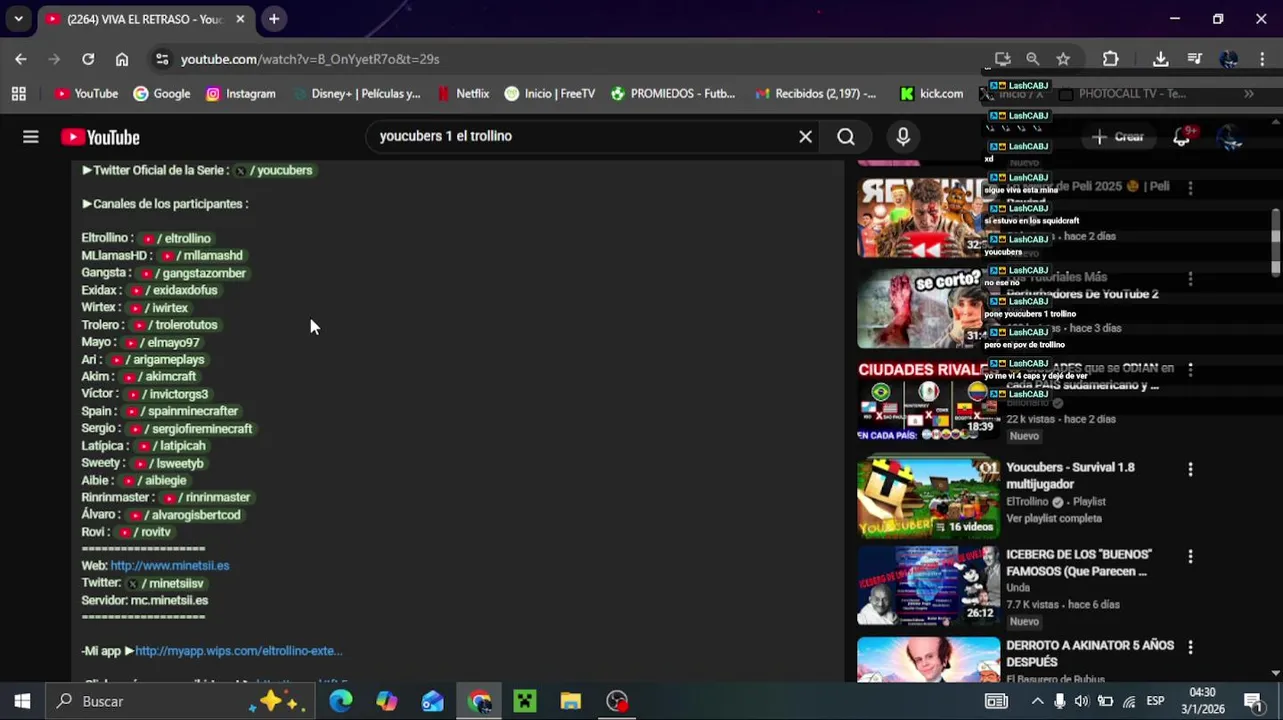
Task: Open the exidaxdofus channel link
Action: click(x=175, y=290)
